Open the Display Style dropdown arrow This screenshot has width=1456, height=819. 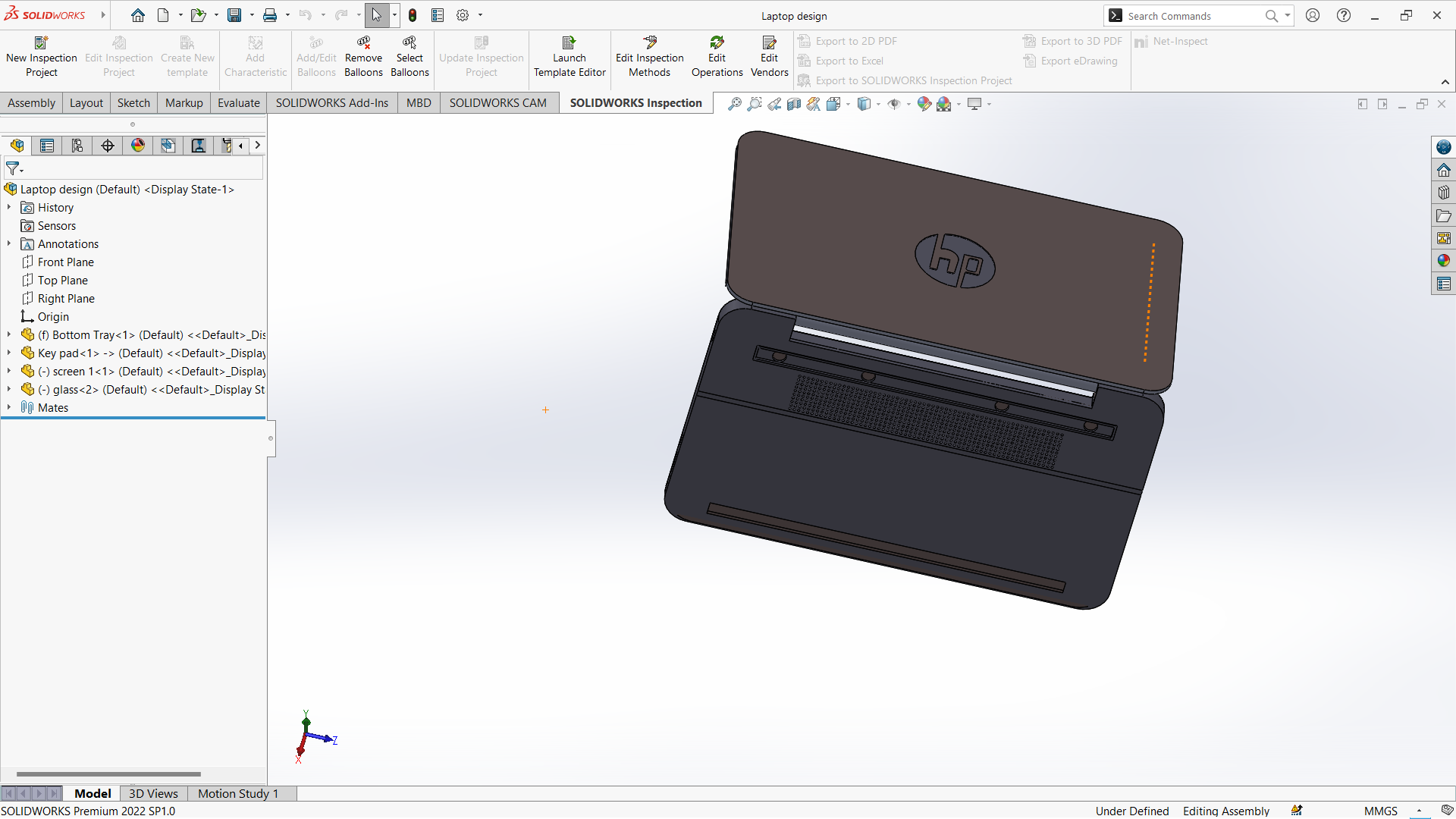tap(878, 104)
